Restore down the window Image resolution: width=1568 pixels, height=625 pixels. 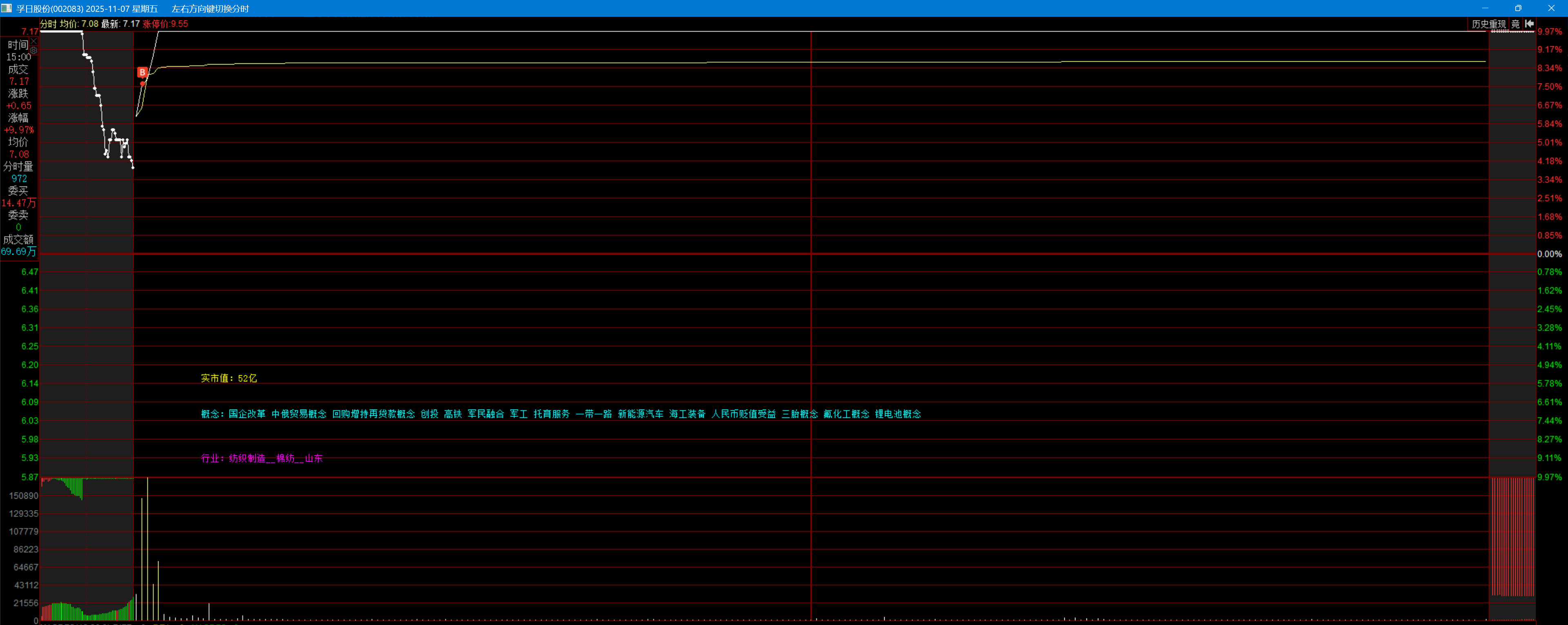click(x=1518, y=8)
